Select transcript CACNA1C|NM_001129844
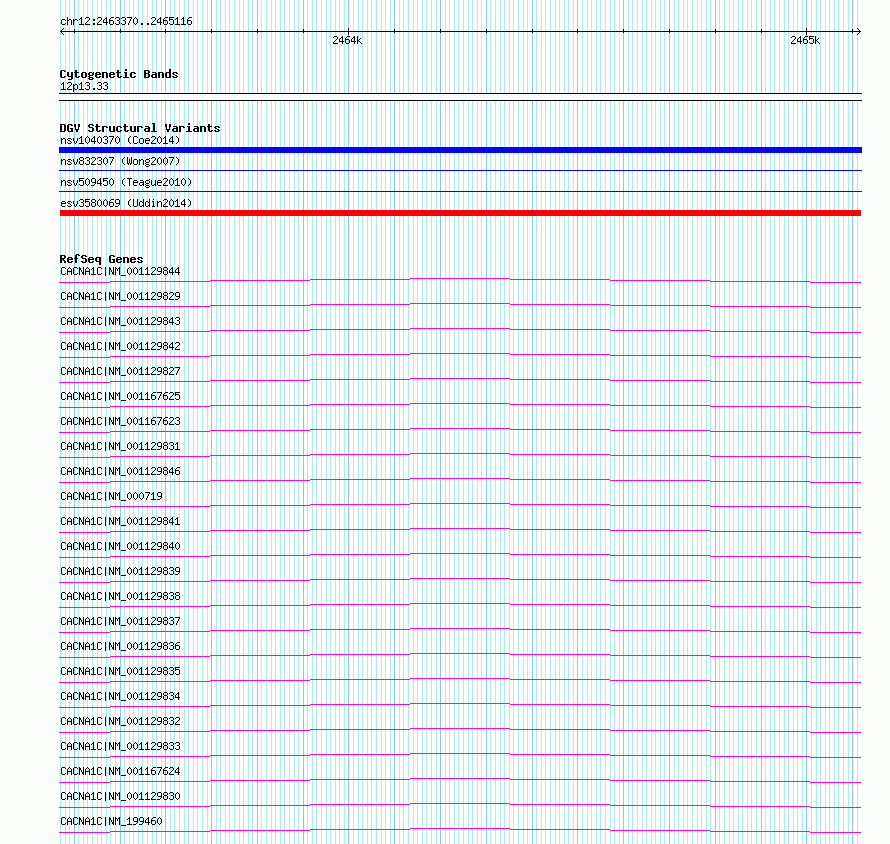The image size is (890, 844). tap(120, 271)
